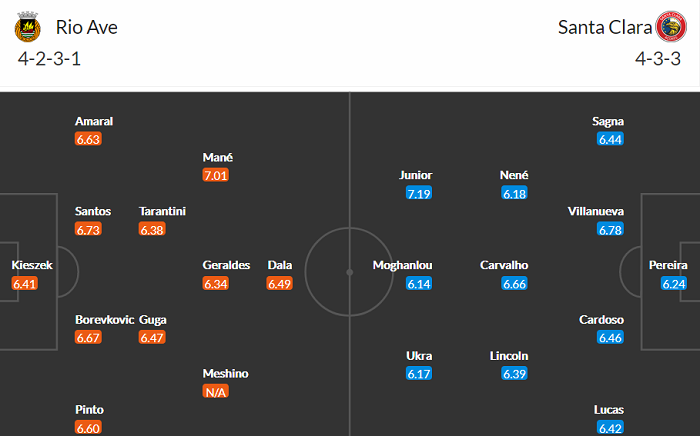Click Sagna's 6.44 rating badge
This screenshot has height=436, width=700.
pyautogui.click(x=610, y=140)
